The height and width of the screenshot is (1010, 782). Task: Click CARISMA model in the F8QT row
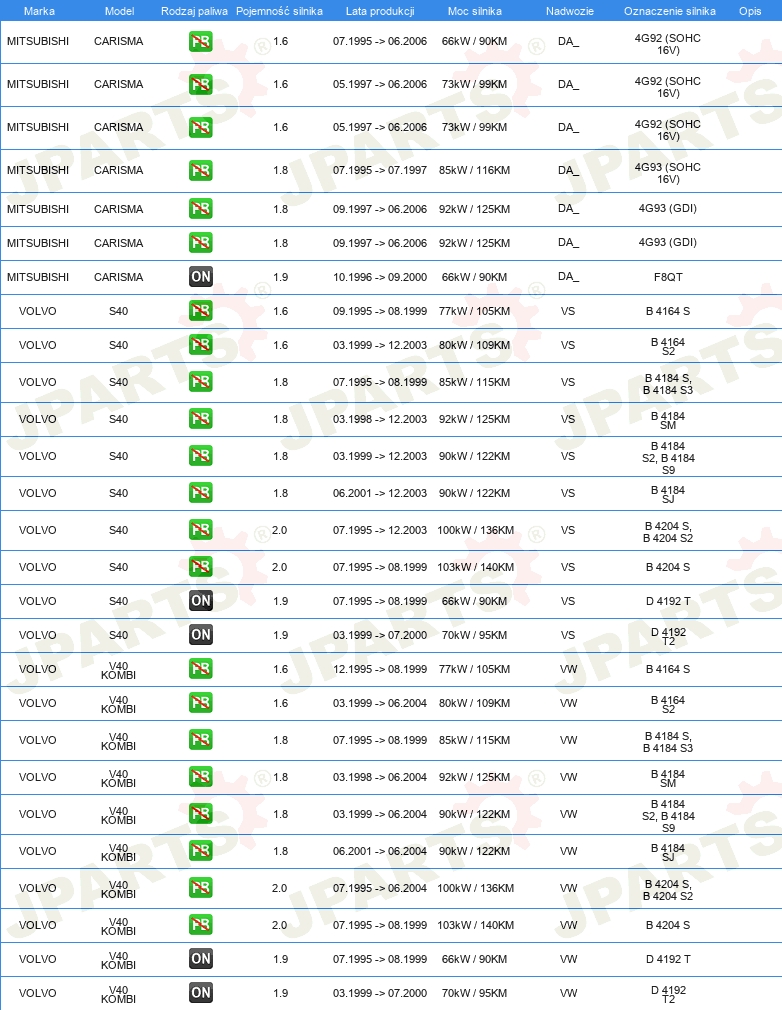click(x=119, y=277)
